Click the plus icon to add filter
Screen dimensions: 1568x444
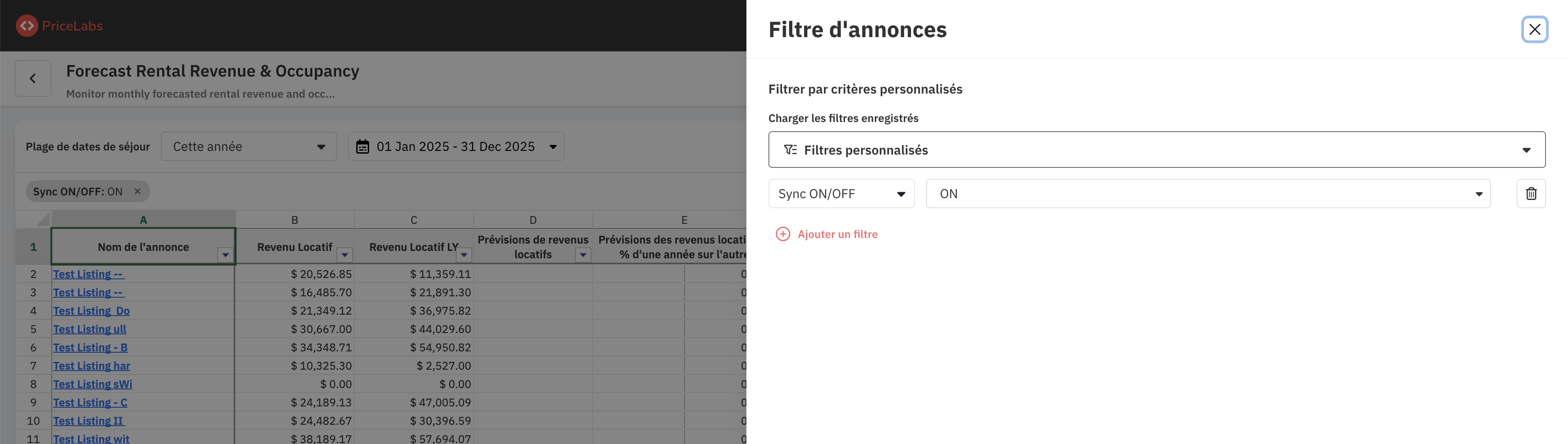click(783, 234)
